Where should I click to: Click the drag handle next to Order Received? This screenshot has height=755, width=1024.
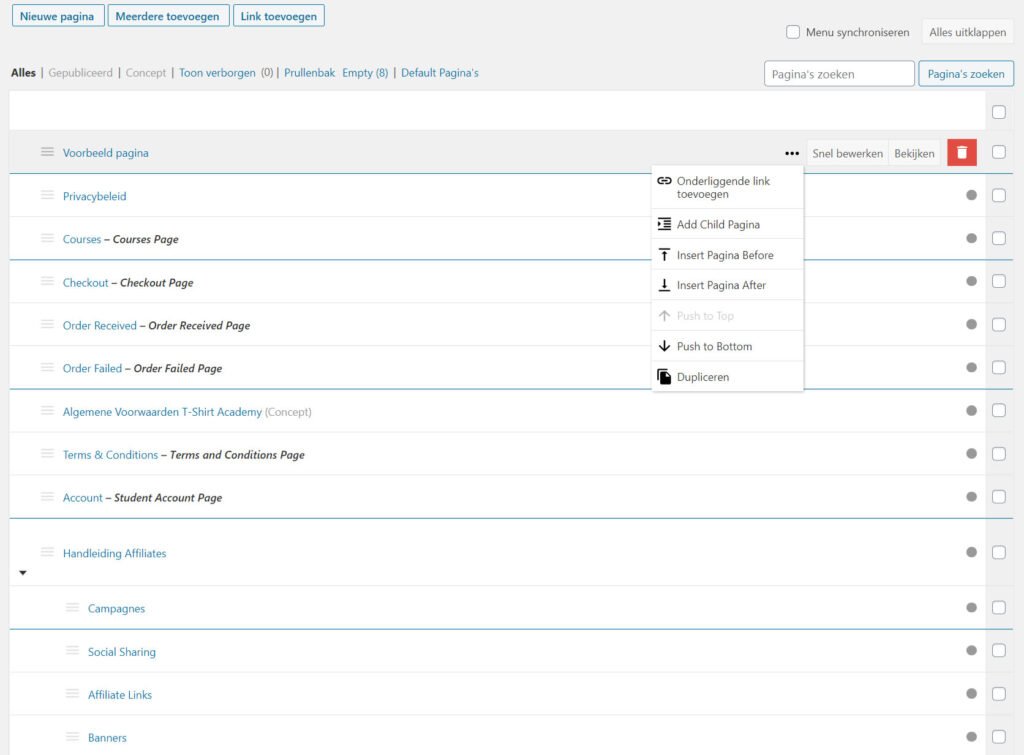47,325
